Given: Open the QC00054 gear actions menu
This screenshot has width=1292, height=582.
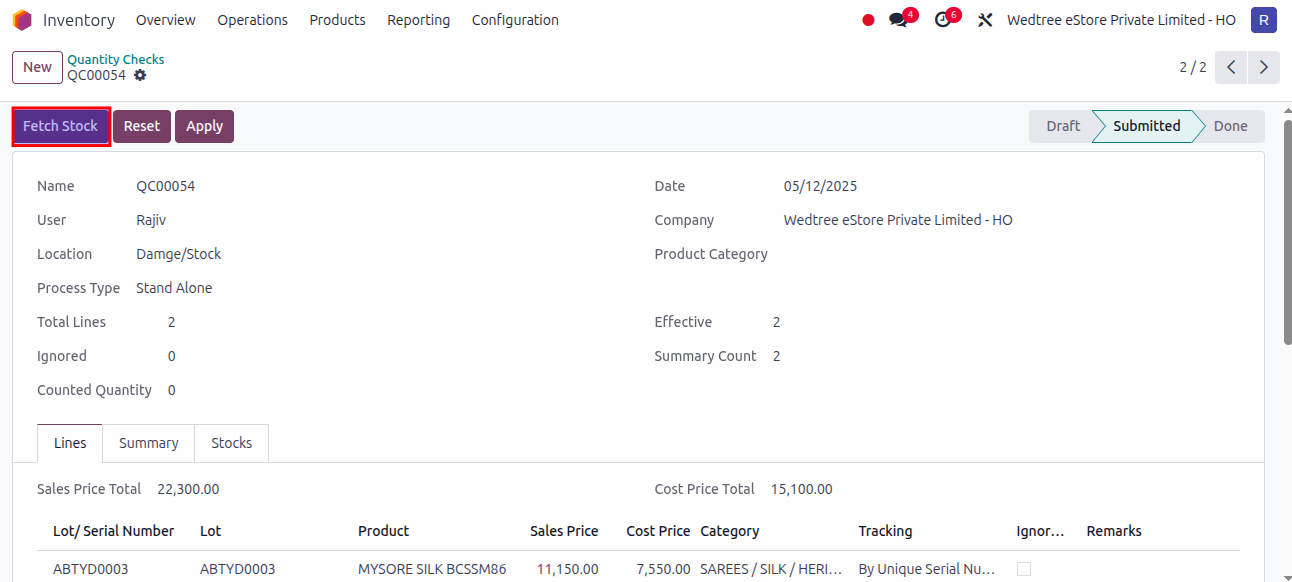Looking at the screenshot, I should click(140, 75).
